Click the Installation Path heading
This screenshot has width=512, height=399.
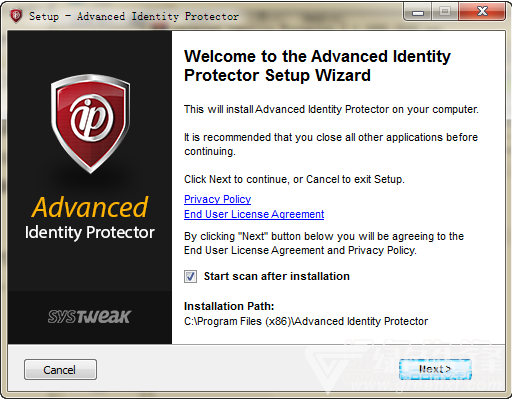tap(229, 306)
